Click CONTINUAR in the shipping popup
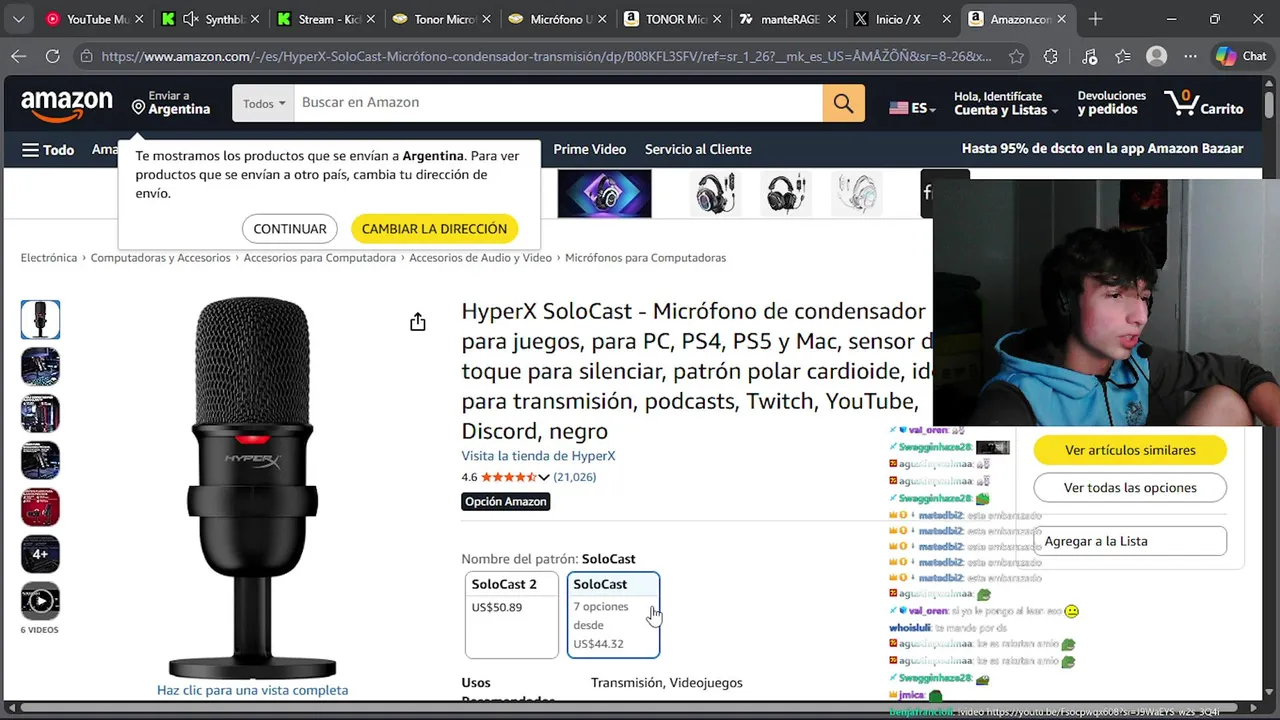Screen dimensions: 1280x720 290,229
